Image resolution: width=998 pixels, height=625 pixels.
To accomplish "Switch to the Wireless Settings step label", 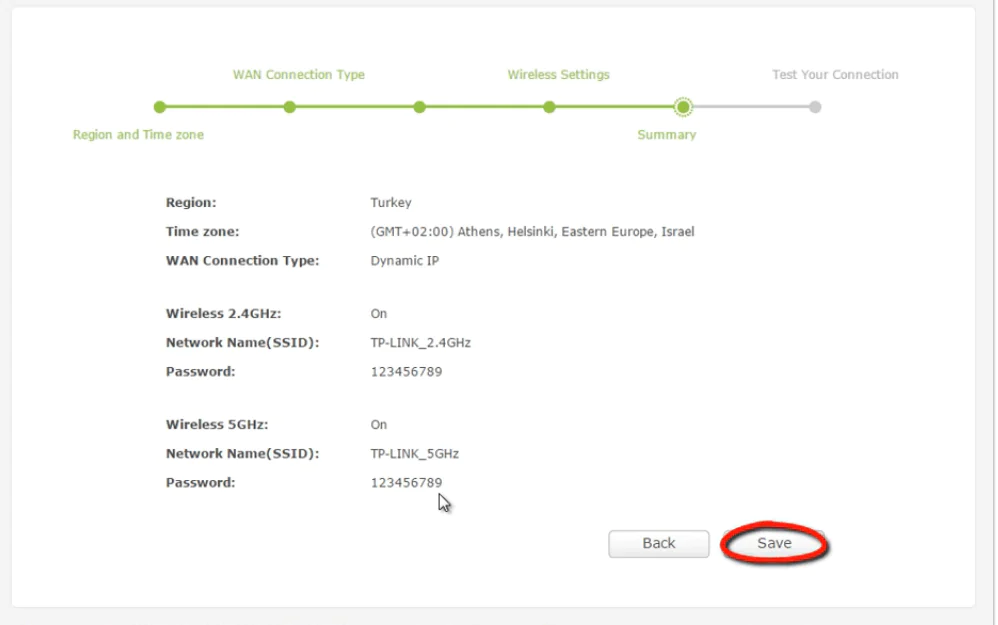I will tap(558, 74).
